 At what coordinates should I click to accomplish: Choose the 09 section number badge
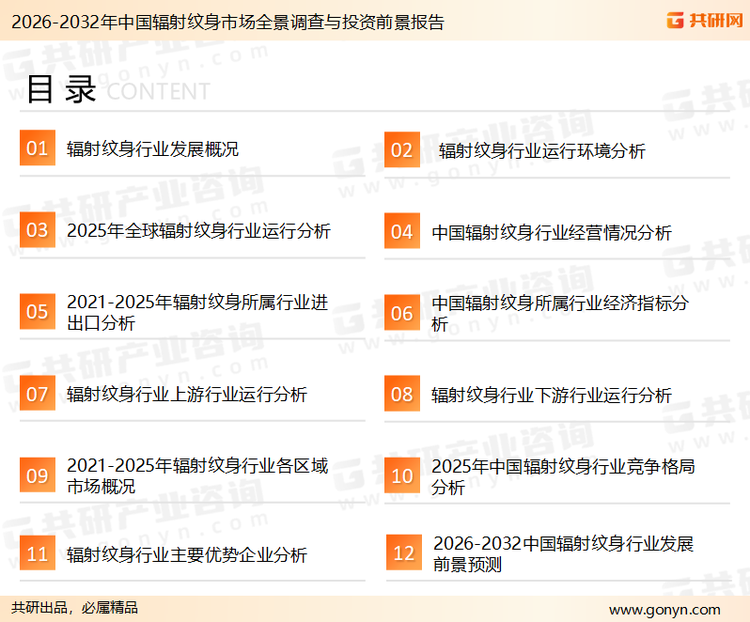[37, 475]
